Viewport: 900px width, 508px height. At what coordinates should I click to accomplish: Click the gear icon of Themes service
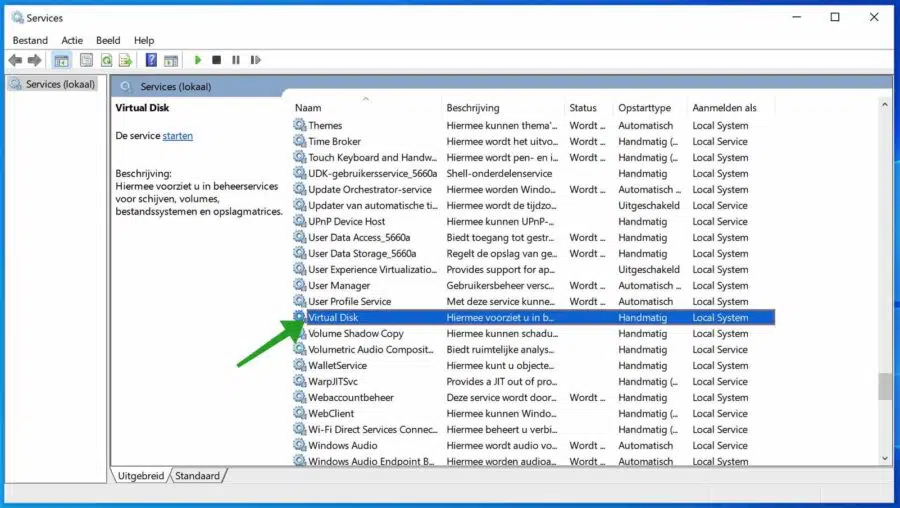pos(300,125)
